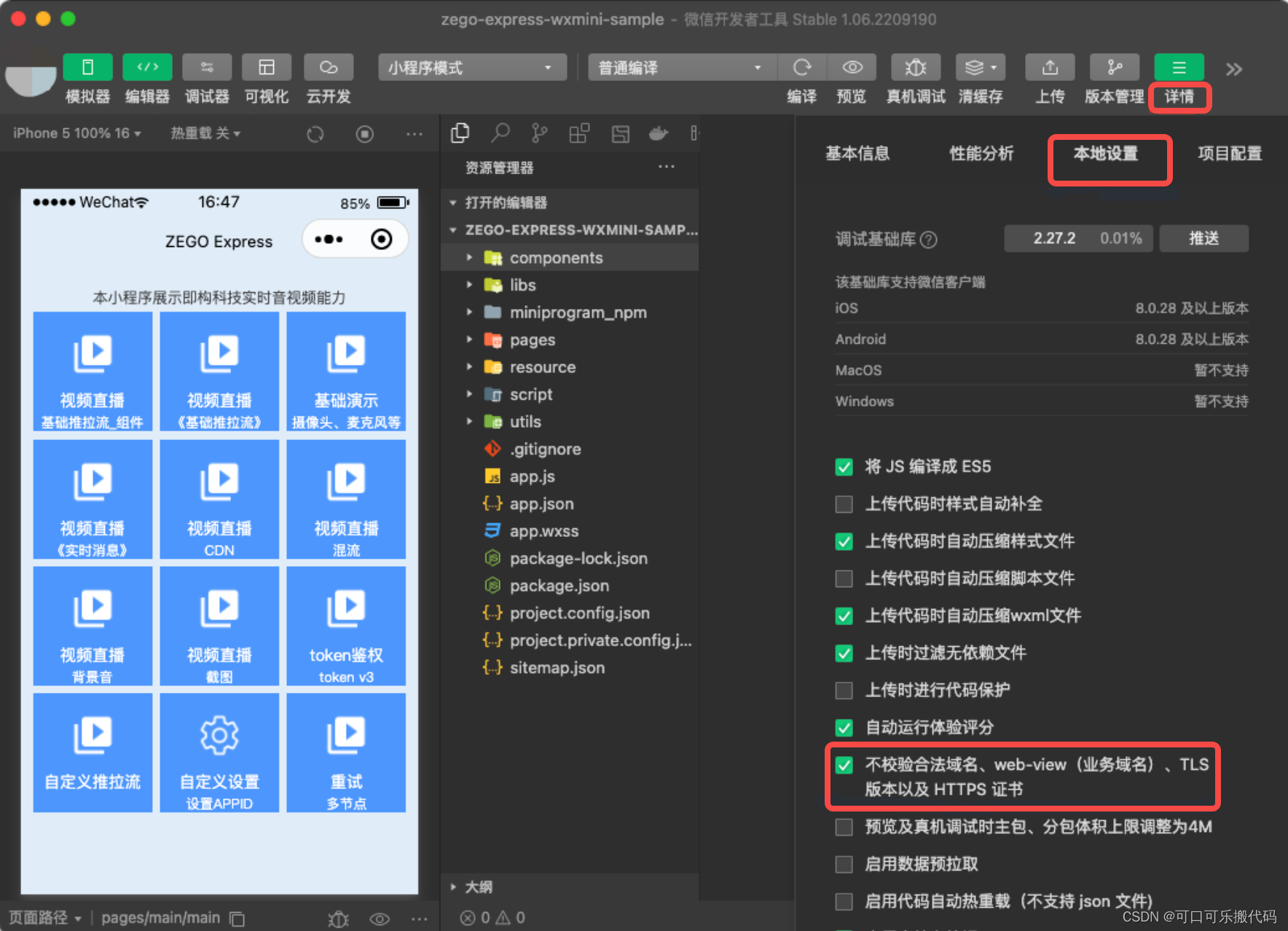Click the eye icon in simulator status bar
Screen dimensions: 1288x931
(x=380, y=919)
